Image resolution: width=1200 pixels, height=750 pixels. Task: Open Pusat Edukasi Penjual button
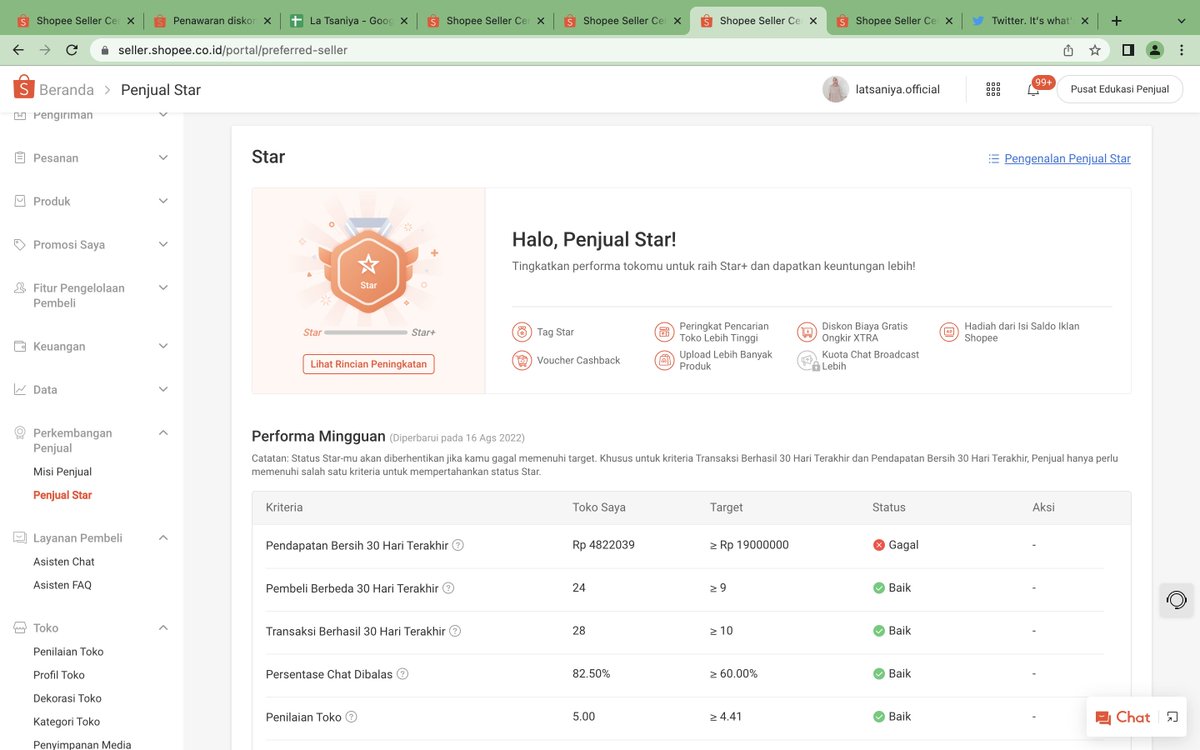pos(1120,89)
